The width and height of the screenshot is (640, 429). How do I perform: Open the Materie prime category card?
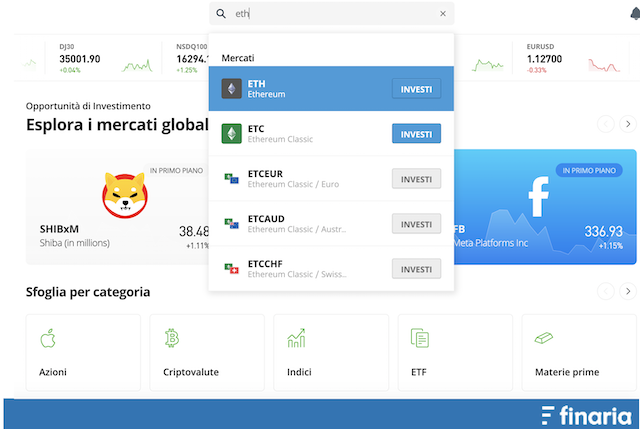pyautogui.click(x=579, y=353)
